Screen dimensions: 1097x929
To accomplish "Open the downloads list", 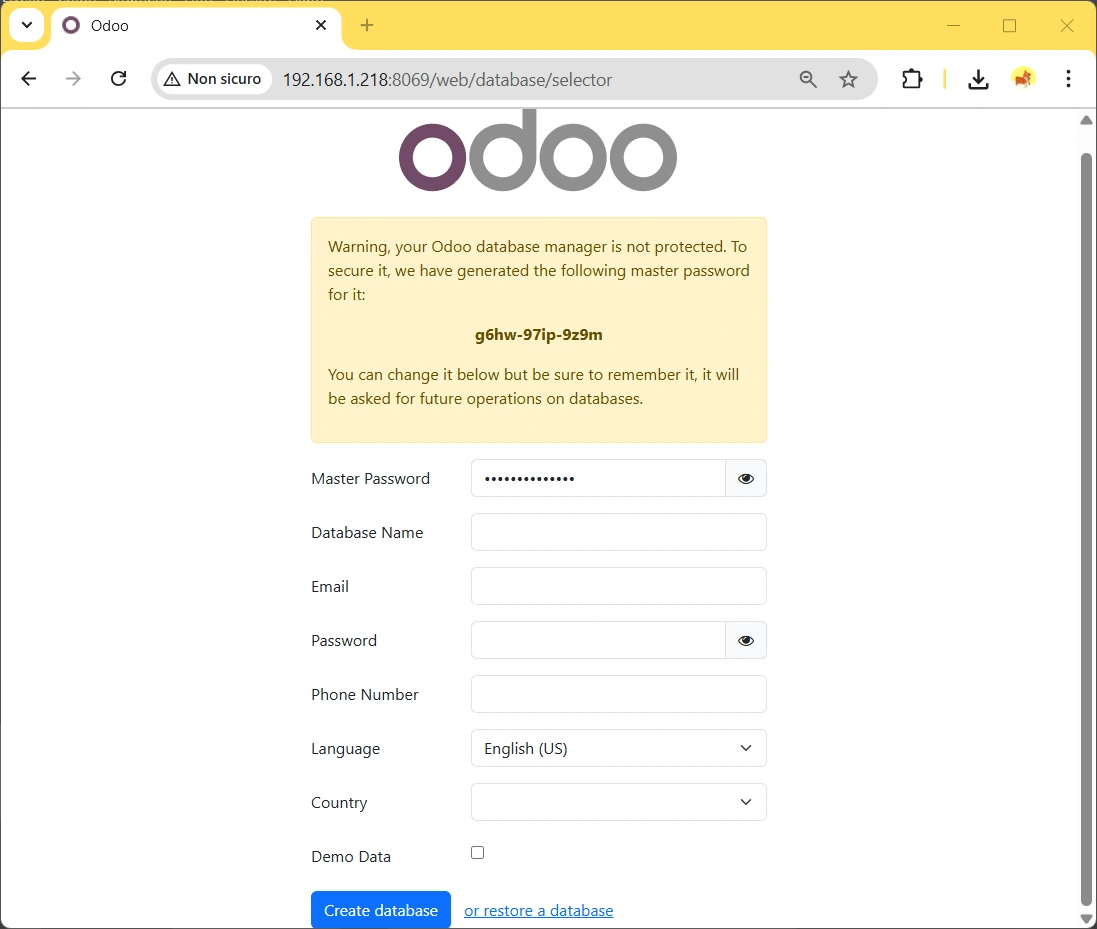I will click(x=978, y=78).
